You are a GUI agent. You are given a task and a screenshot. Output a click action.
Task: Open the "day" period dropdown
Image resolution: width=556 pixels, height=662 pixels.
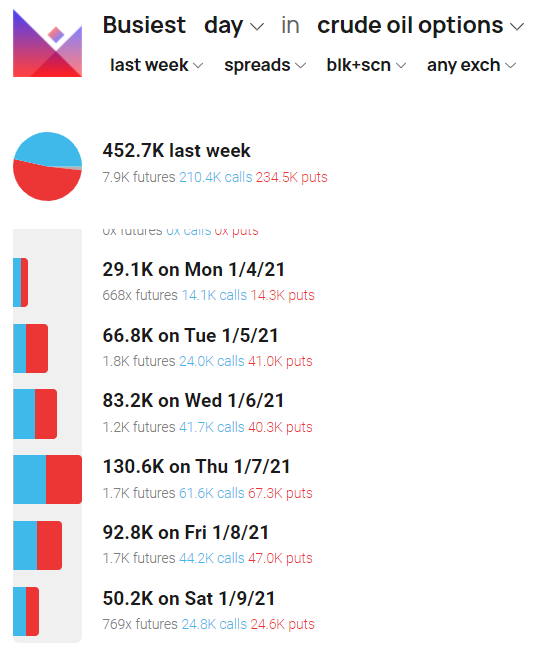click(234, 25)
